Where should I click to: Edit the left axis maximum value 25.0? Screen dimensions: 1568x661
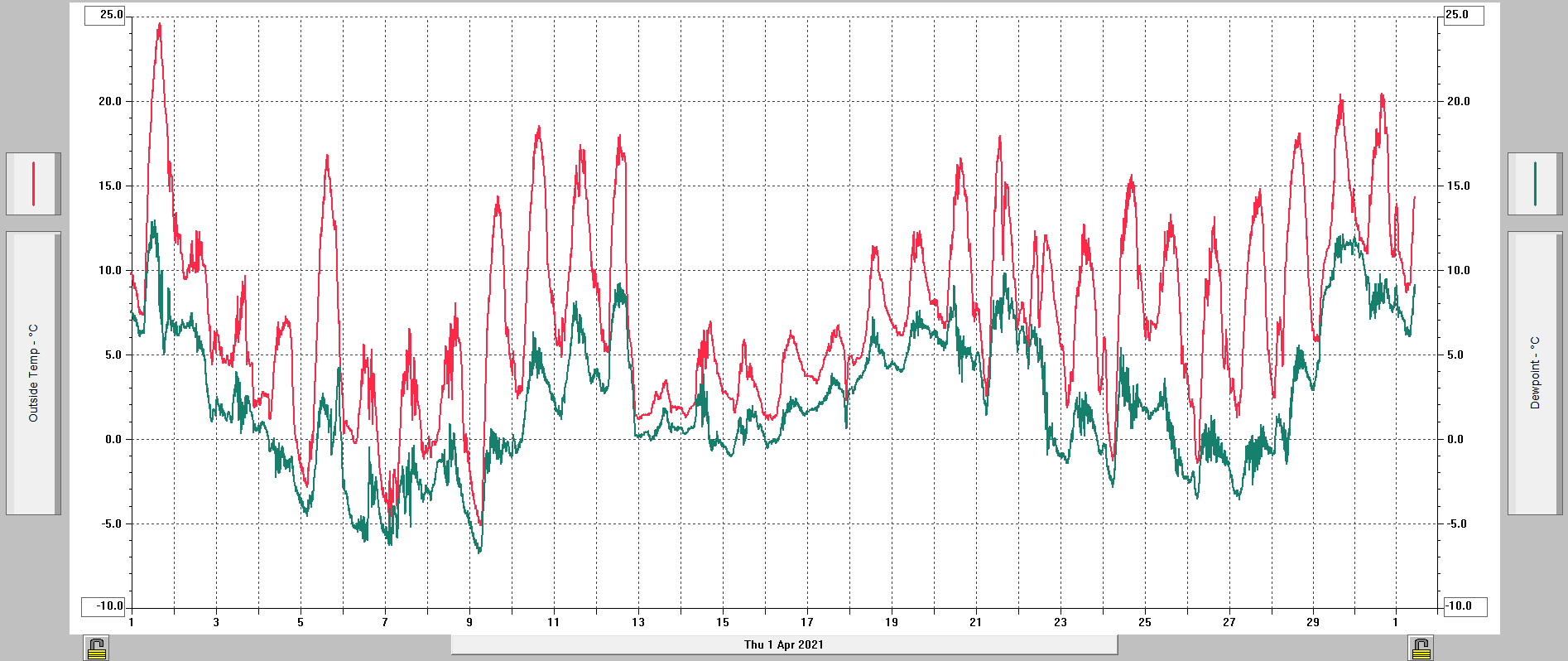pyautogui.click(x=105, y=15)
